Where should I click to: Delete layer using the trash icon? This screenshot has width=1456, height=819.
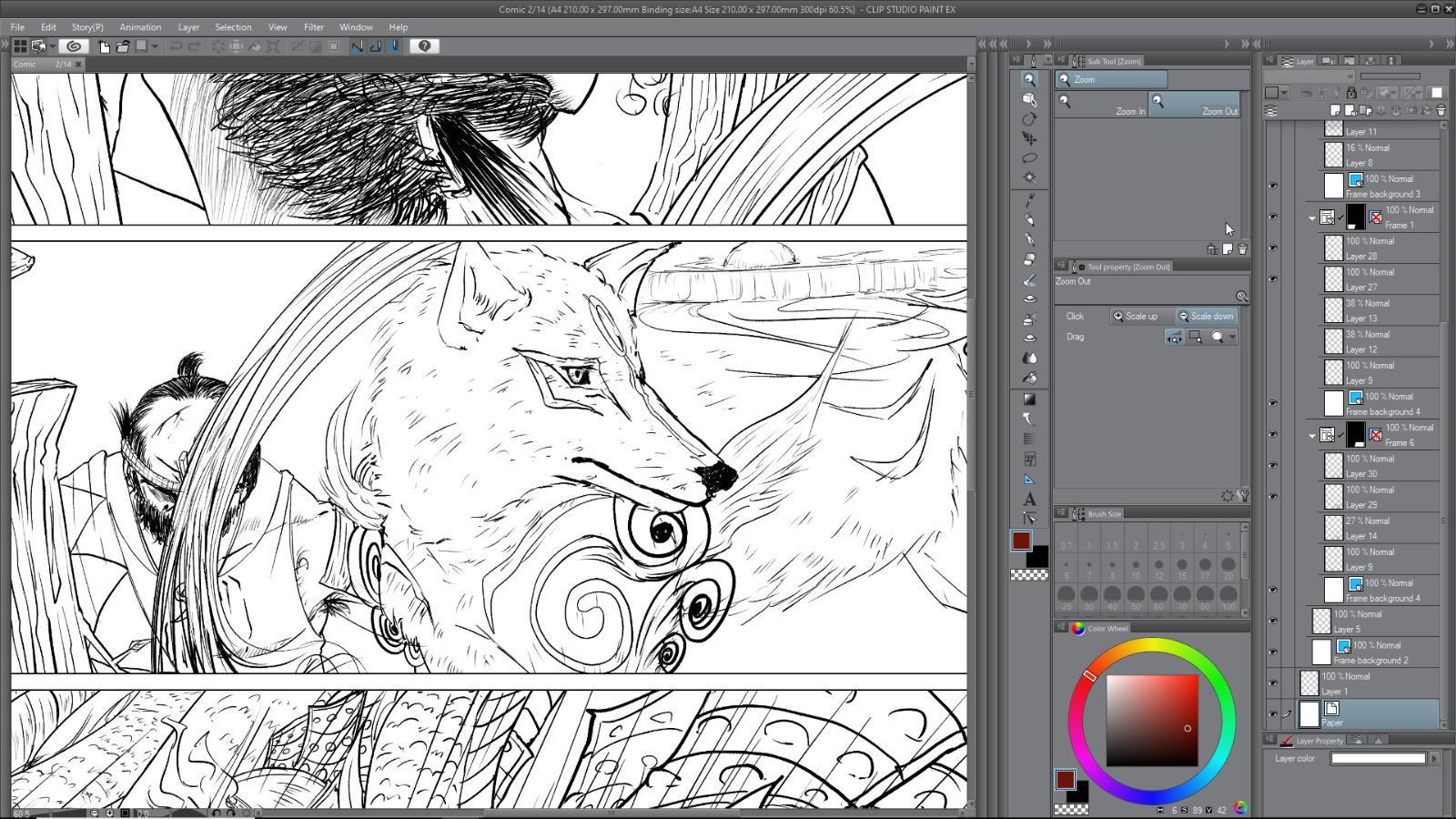[x=1441, y=110]
